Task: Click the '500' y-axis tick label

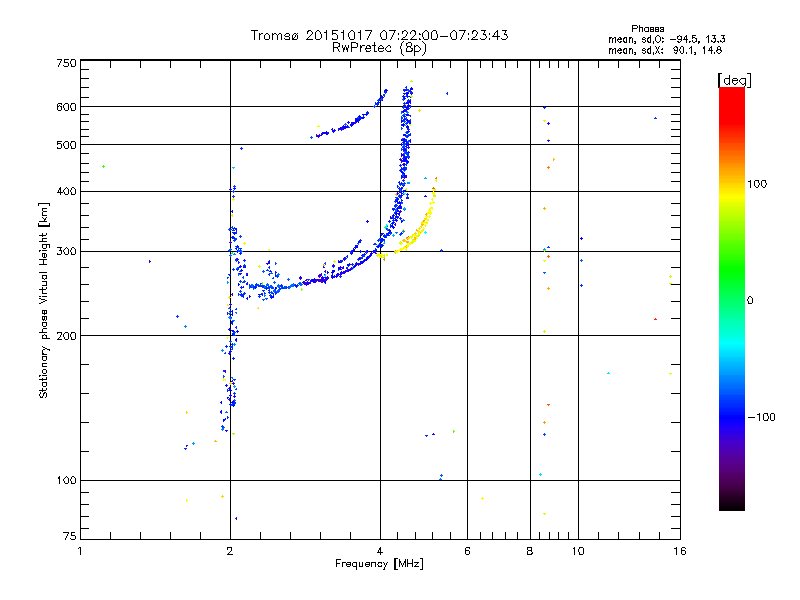Action: [66, 145]
